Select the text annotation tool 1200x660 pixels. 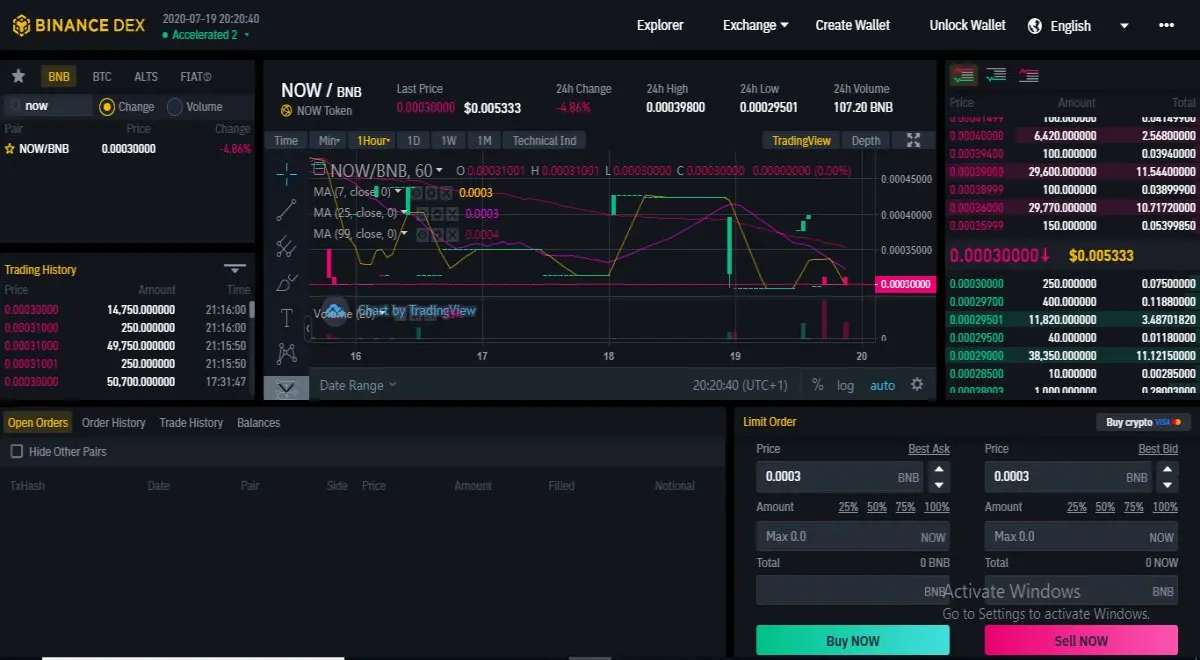pos(286,319)
